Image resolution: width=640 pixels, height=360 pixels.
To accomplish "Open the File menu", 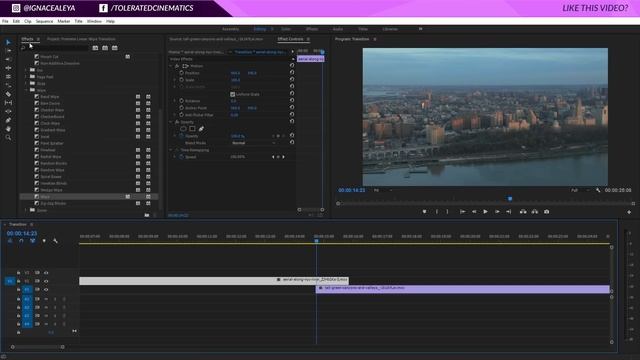I will point(5,21).
